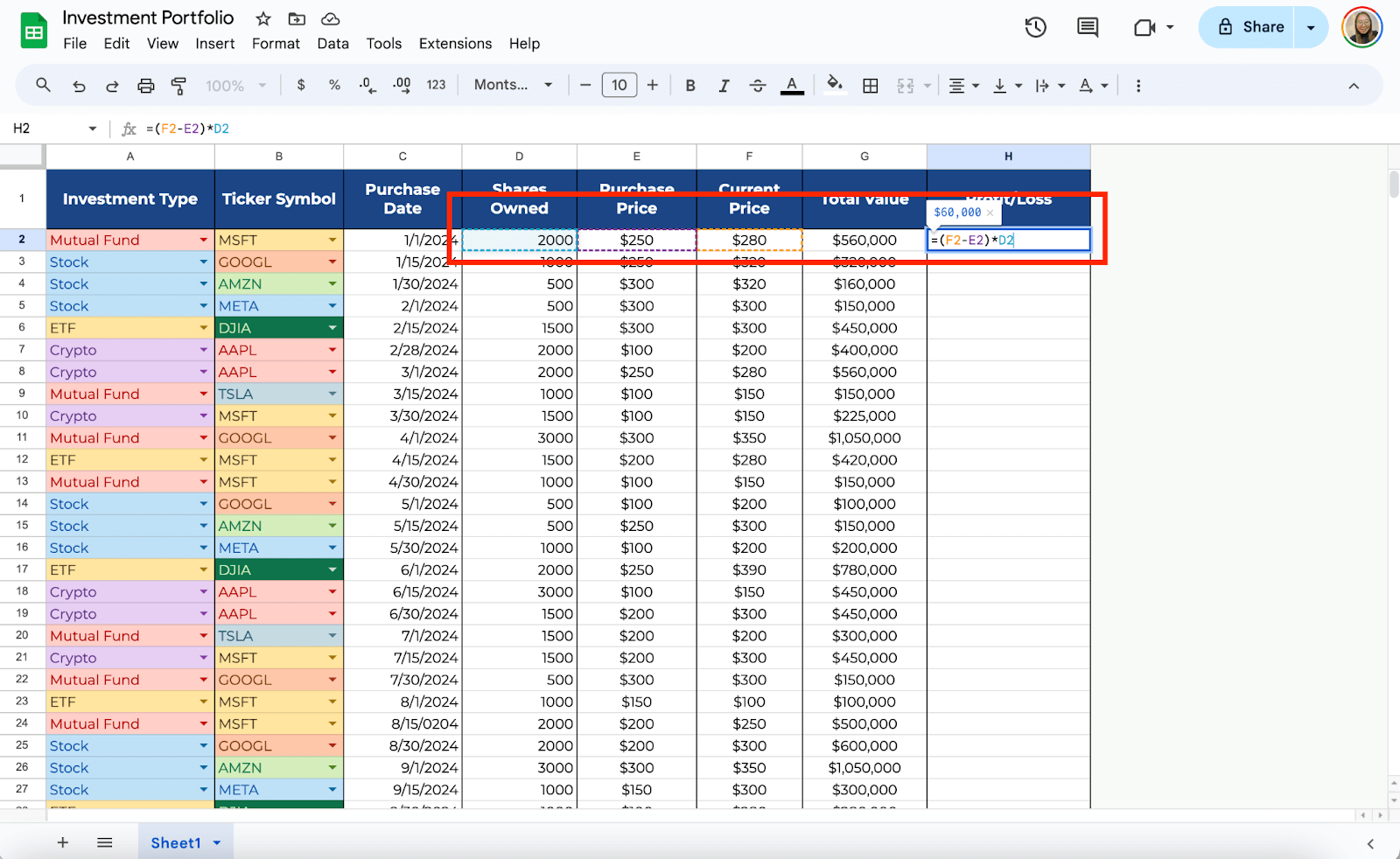Open the comments icon
Viewport: 1400px width, 859px height.
(1088, 27)
